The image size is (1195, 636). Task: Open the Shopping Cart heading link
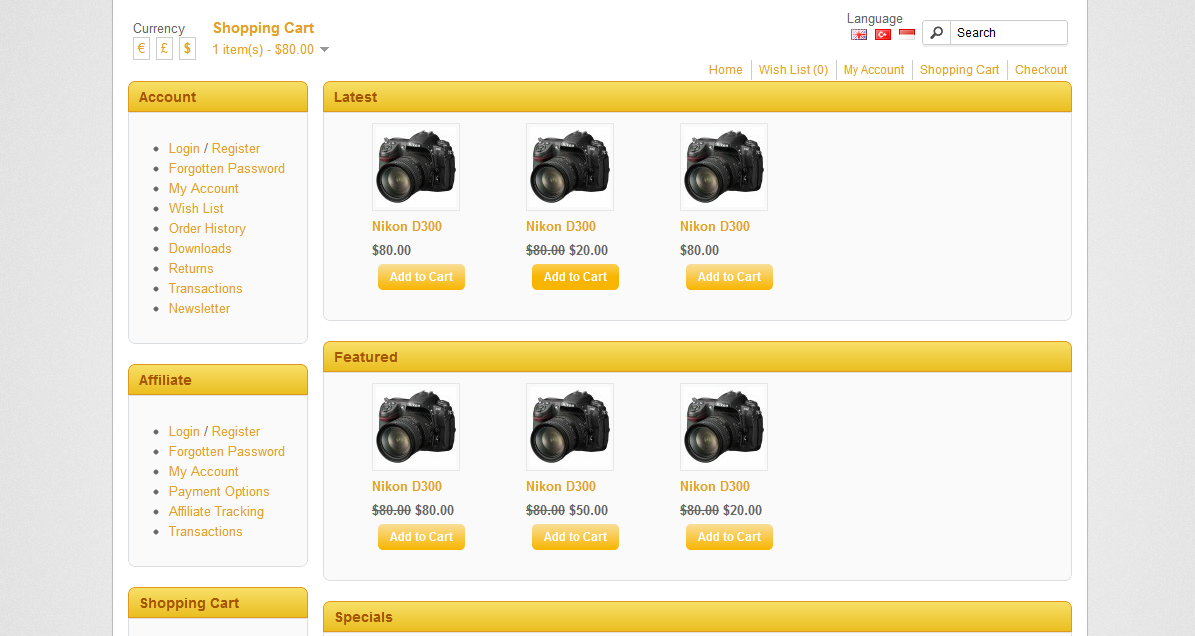pyautogui.click(x=263, y=28)
